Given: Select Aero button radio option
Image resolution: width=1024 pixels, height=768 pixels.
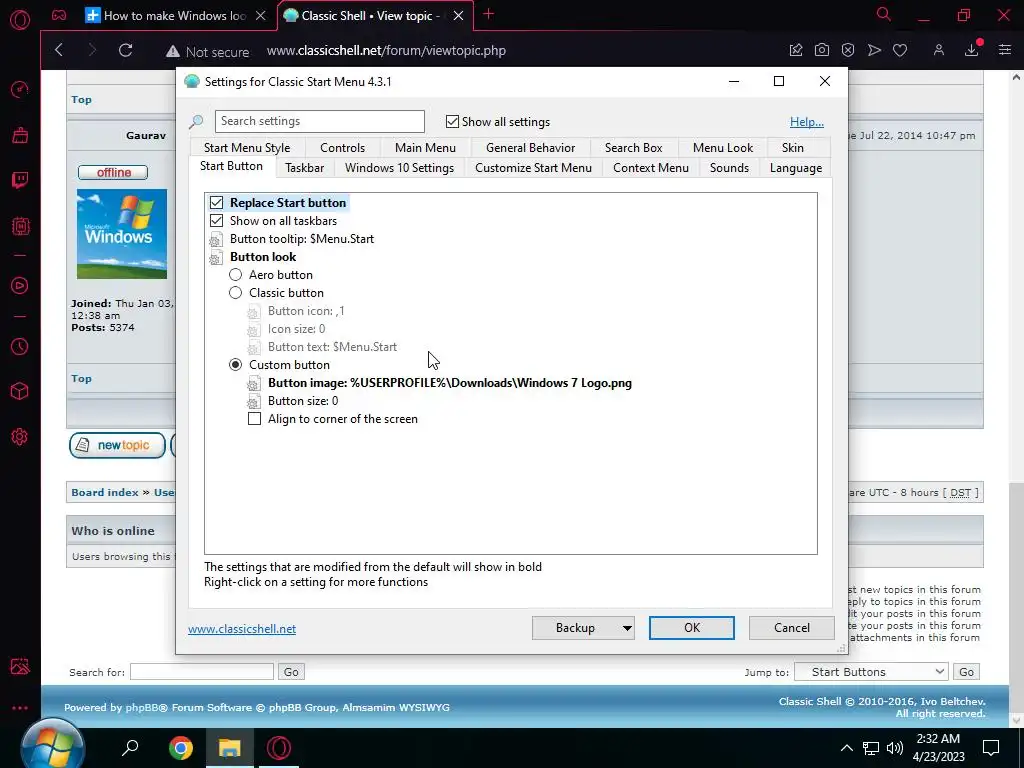Looking at the screenshot, I should click(235, 275).
